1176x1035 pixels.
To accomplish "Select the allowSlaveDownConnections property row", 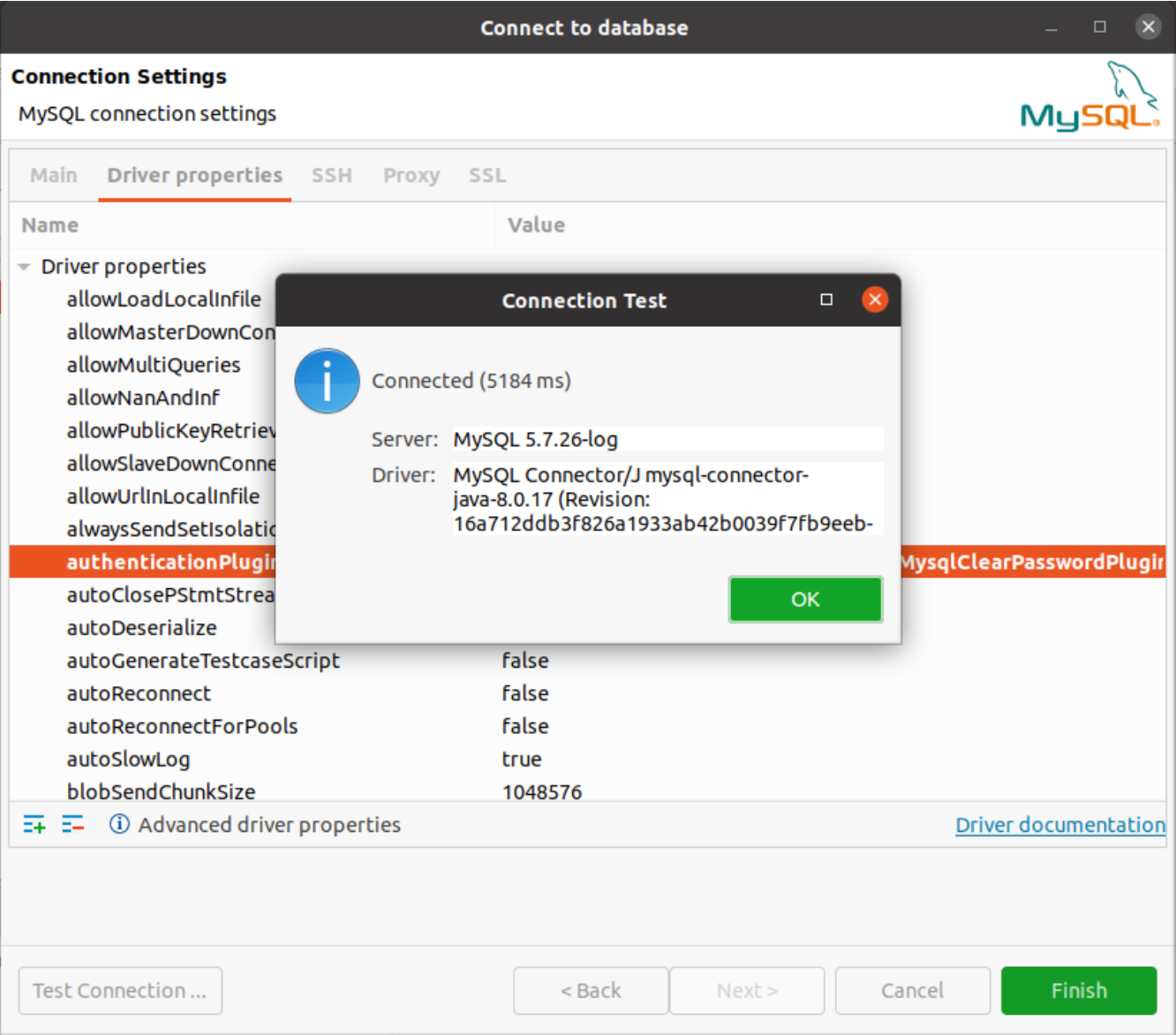I will click(x=170, y=464).
